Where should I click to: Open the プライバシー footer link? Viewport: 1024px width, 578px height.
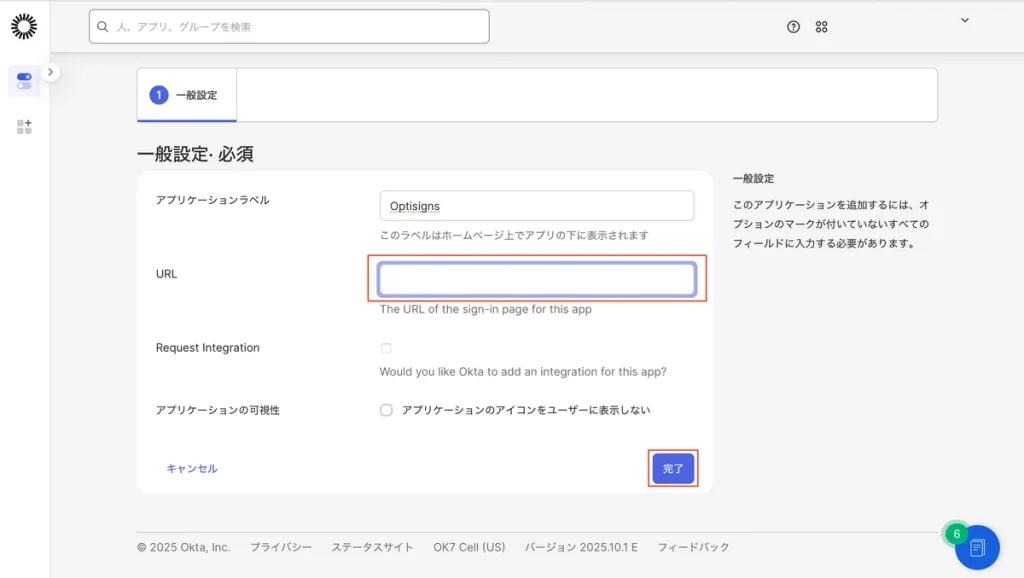click(x=280, y=547)
